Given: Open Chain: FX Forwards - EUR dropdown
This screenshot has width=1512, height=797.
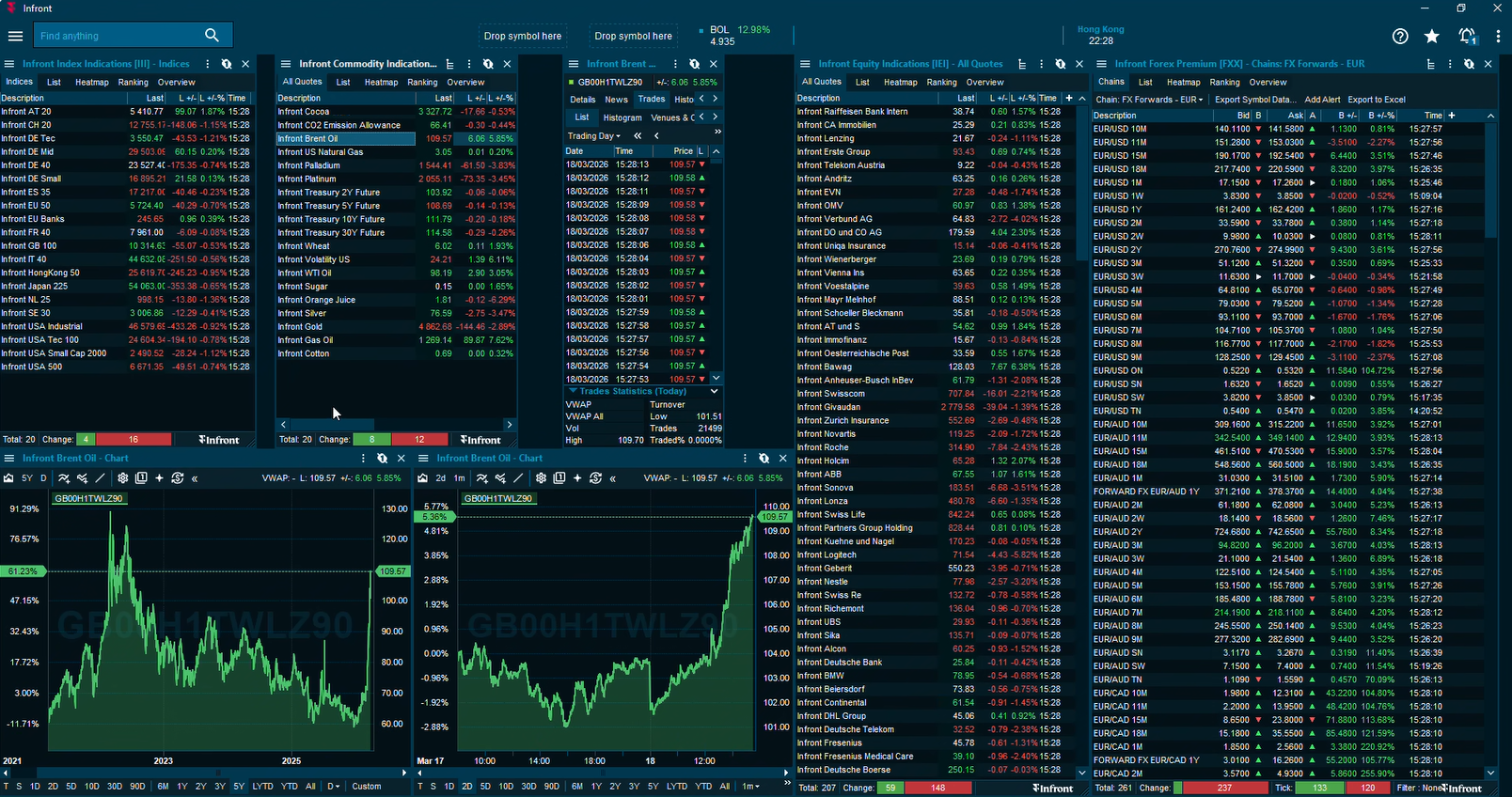Looking at the screenshot, I should (1149, 100).
